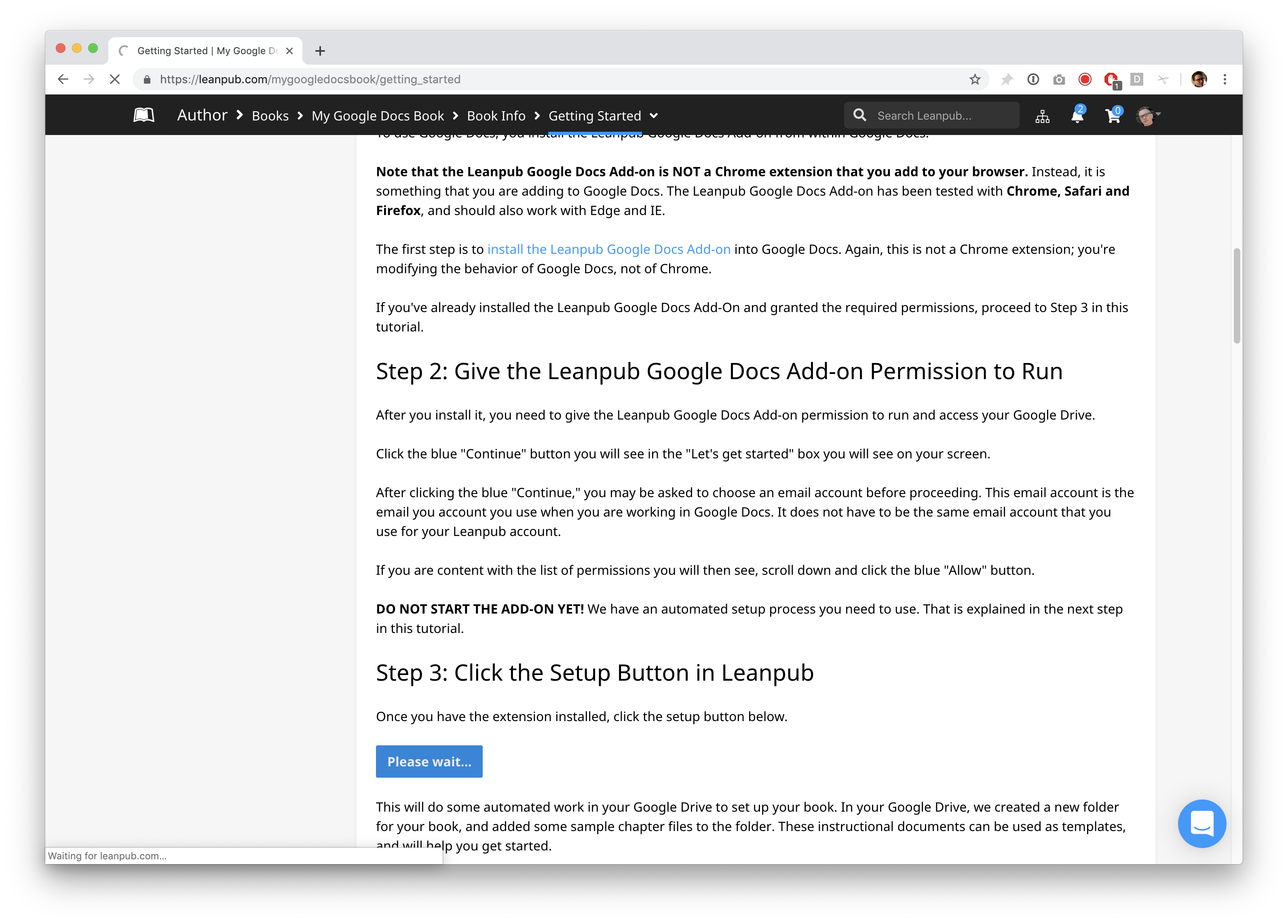Click the Waiting for leanpub.com status text
Viewport: 1288px width, 924px height.
point(108,855)
